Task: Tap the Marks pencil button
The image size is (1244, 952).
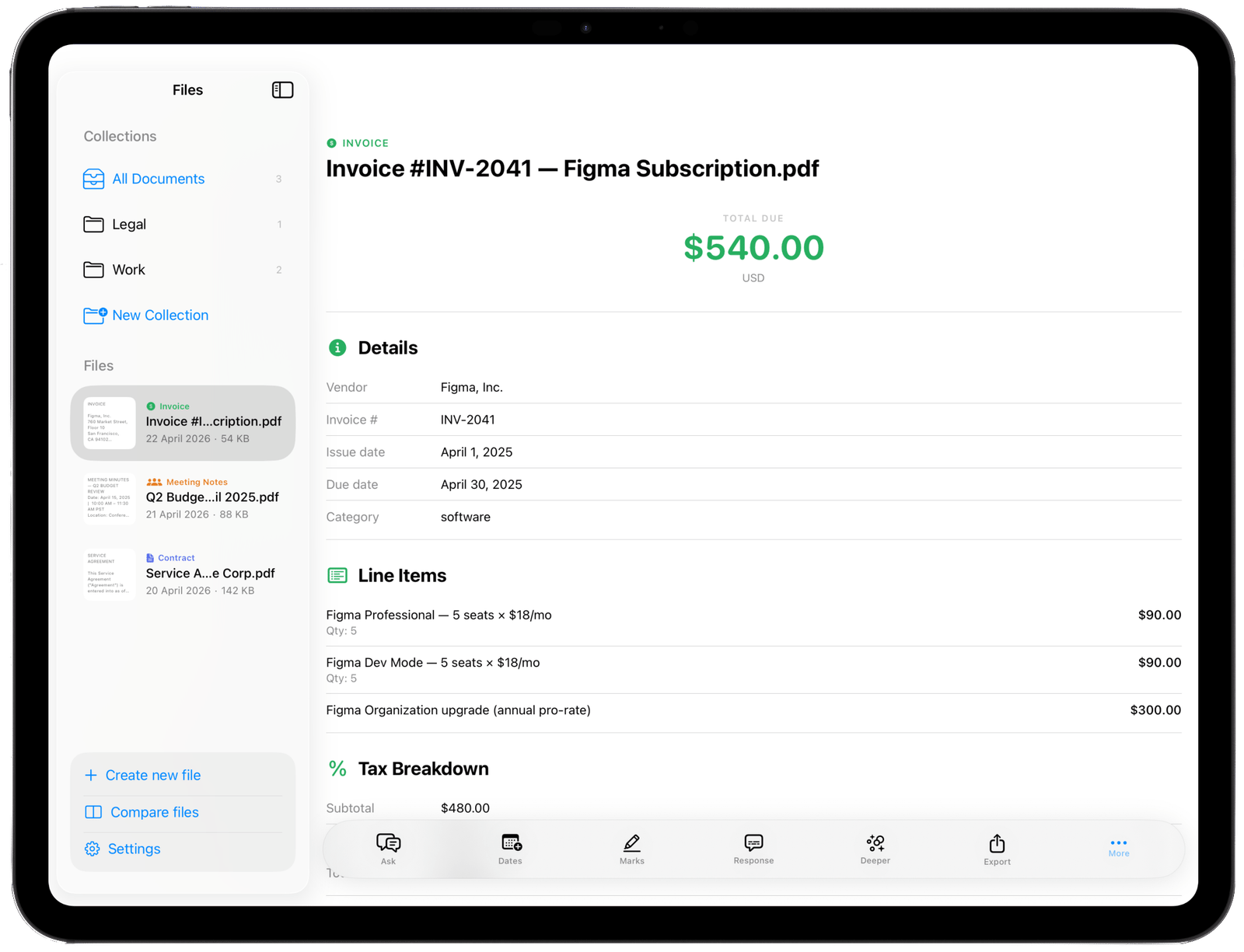Action: point(632,849)
